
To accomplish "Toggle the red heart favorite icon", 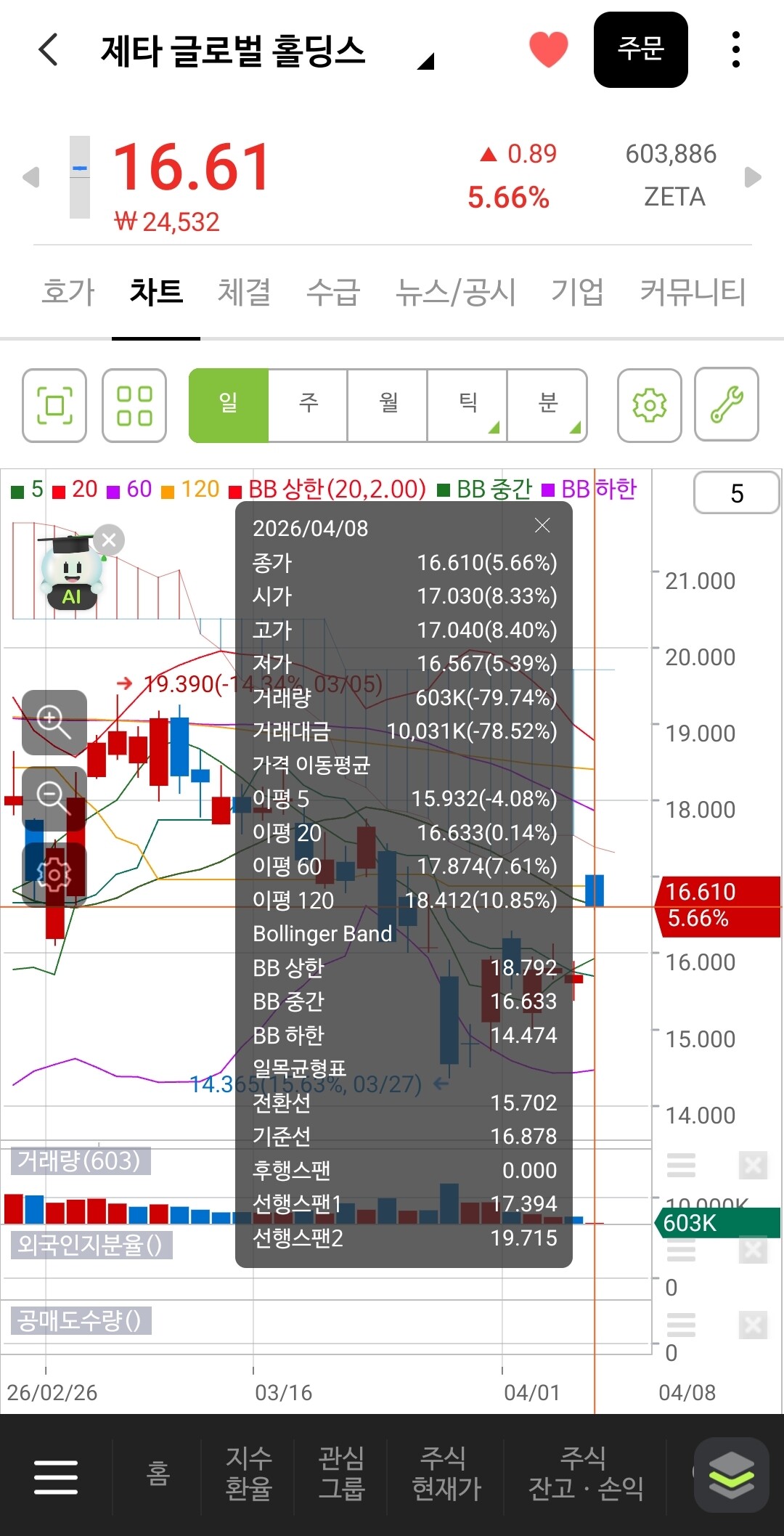I will point(548,50).
